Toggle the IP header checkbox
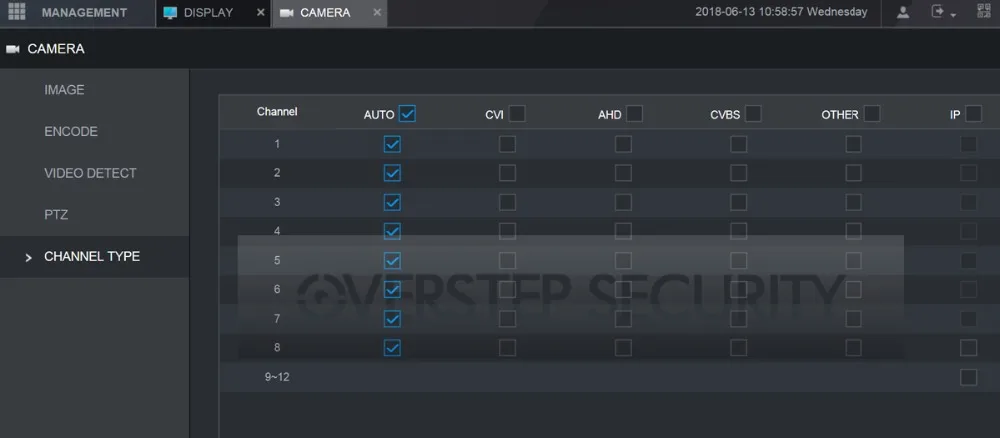The height and width of the screenshot is (438, 1000). (x=973, y=114)
